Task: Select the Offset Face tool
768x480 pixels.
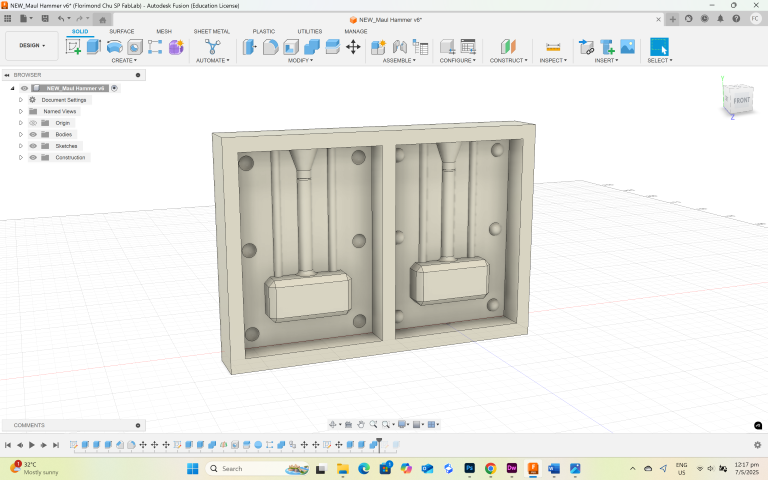Action: click(333, 47)
